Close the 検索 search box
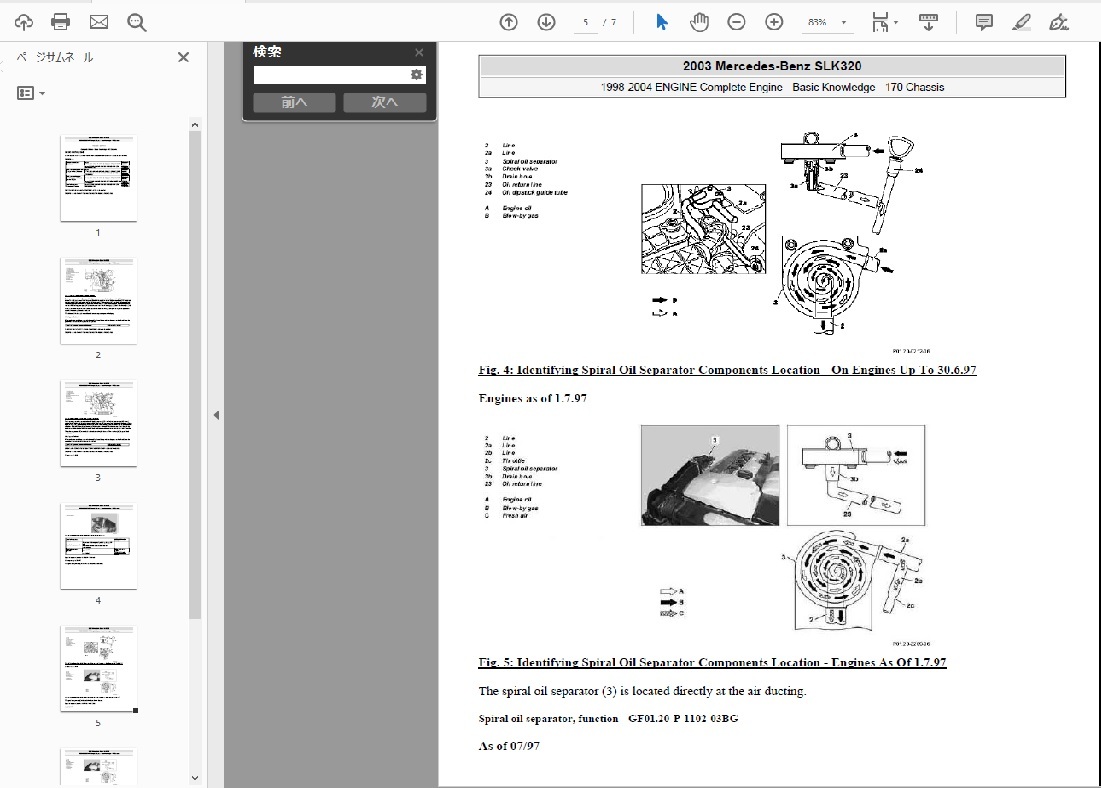The width and height of the screenshot is (1101, 788). (x=419, y=53)
